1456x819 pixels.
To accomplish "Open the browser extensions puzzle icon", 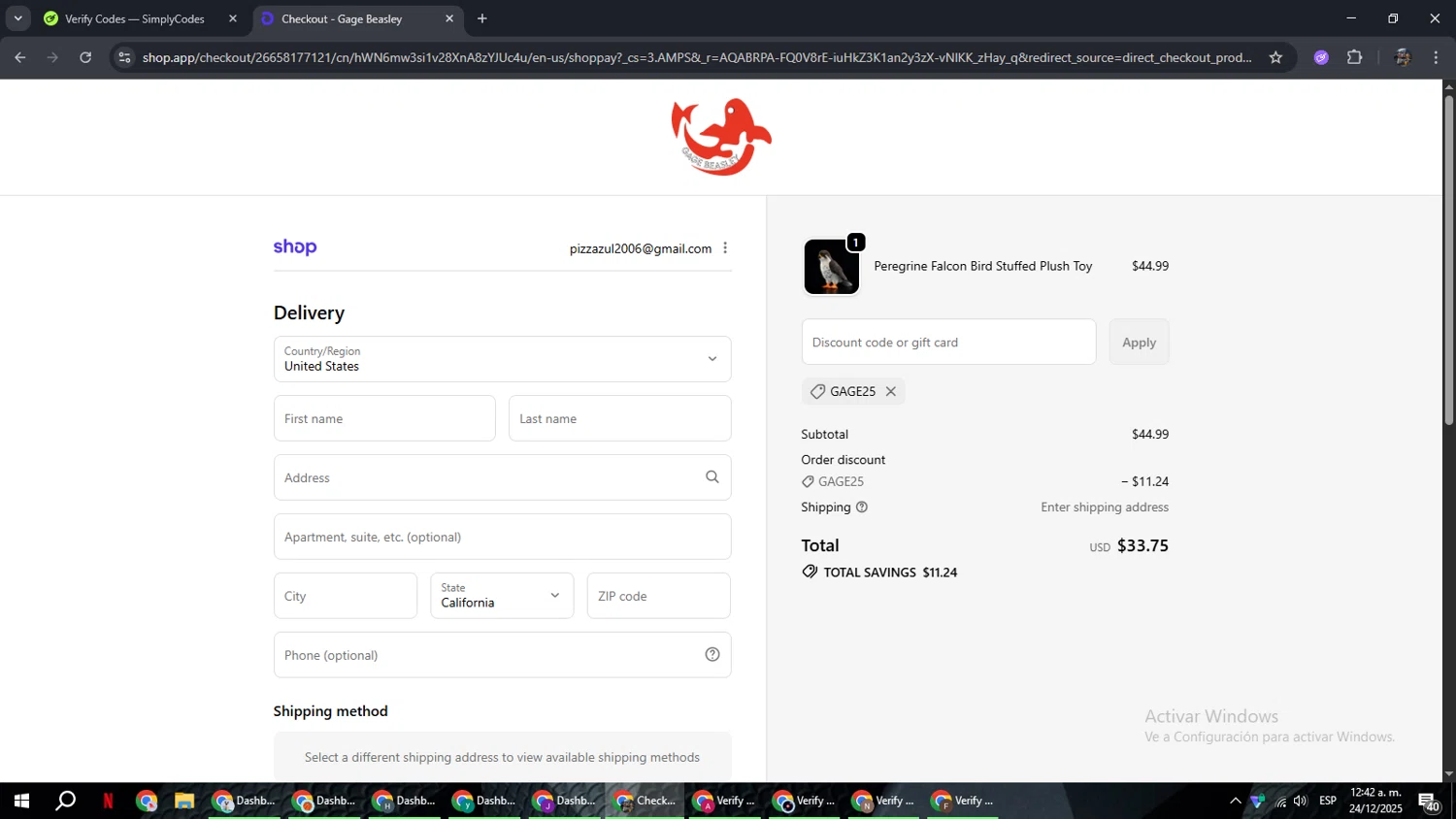I will [1355, 57].
